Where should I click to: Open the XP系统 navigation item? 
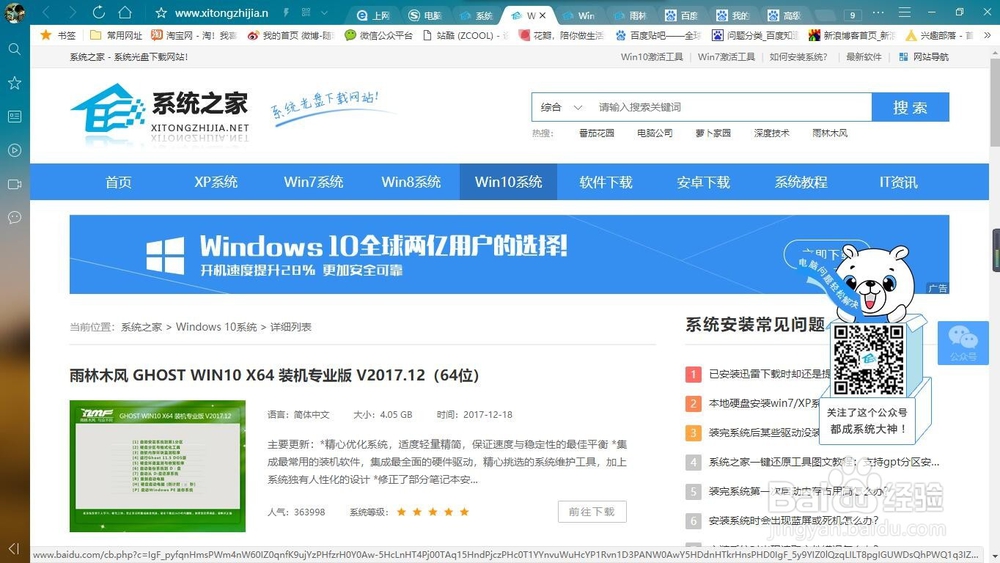coord(216,182)
